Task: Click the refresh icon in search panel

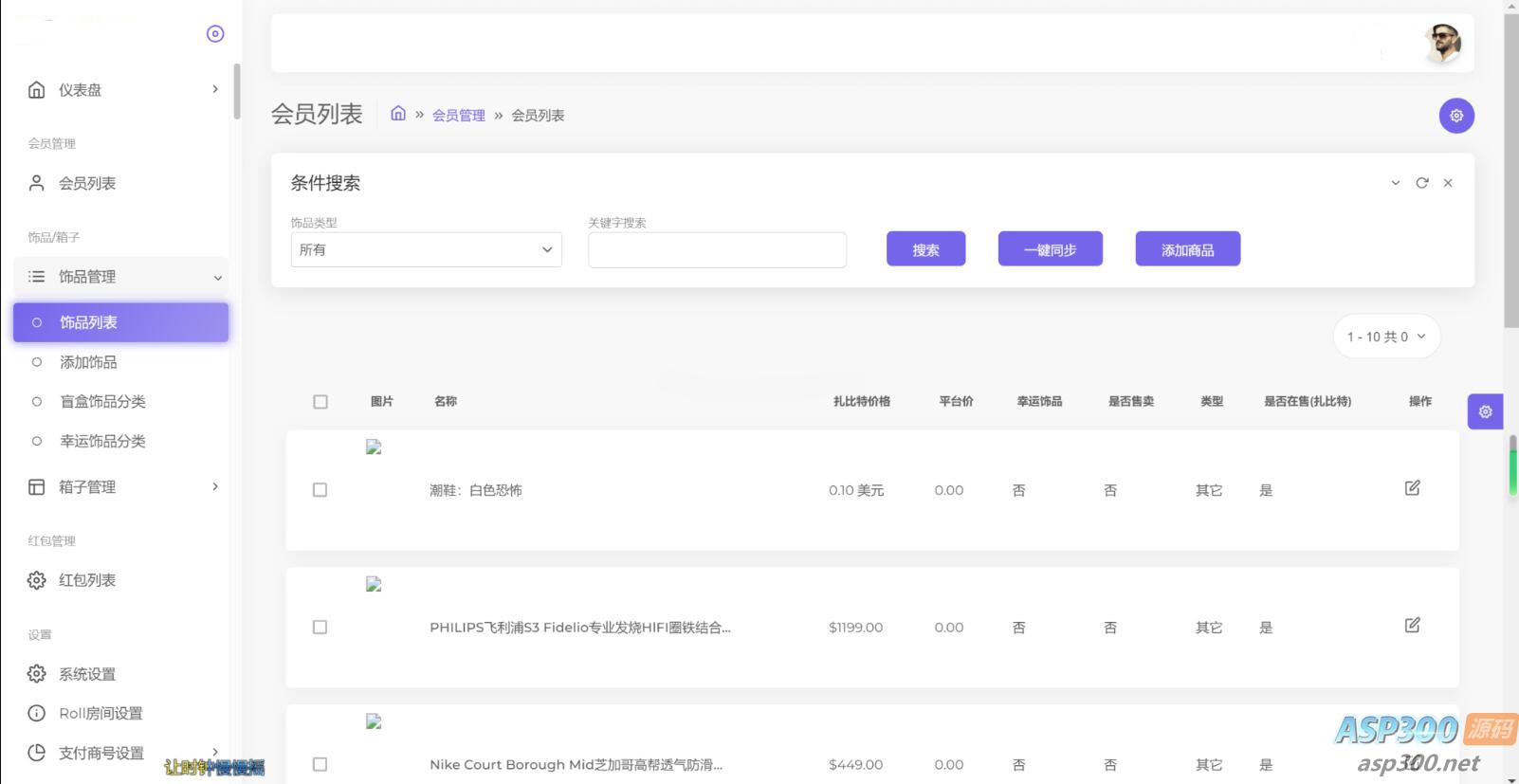Action: (1421, 183)
